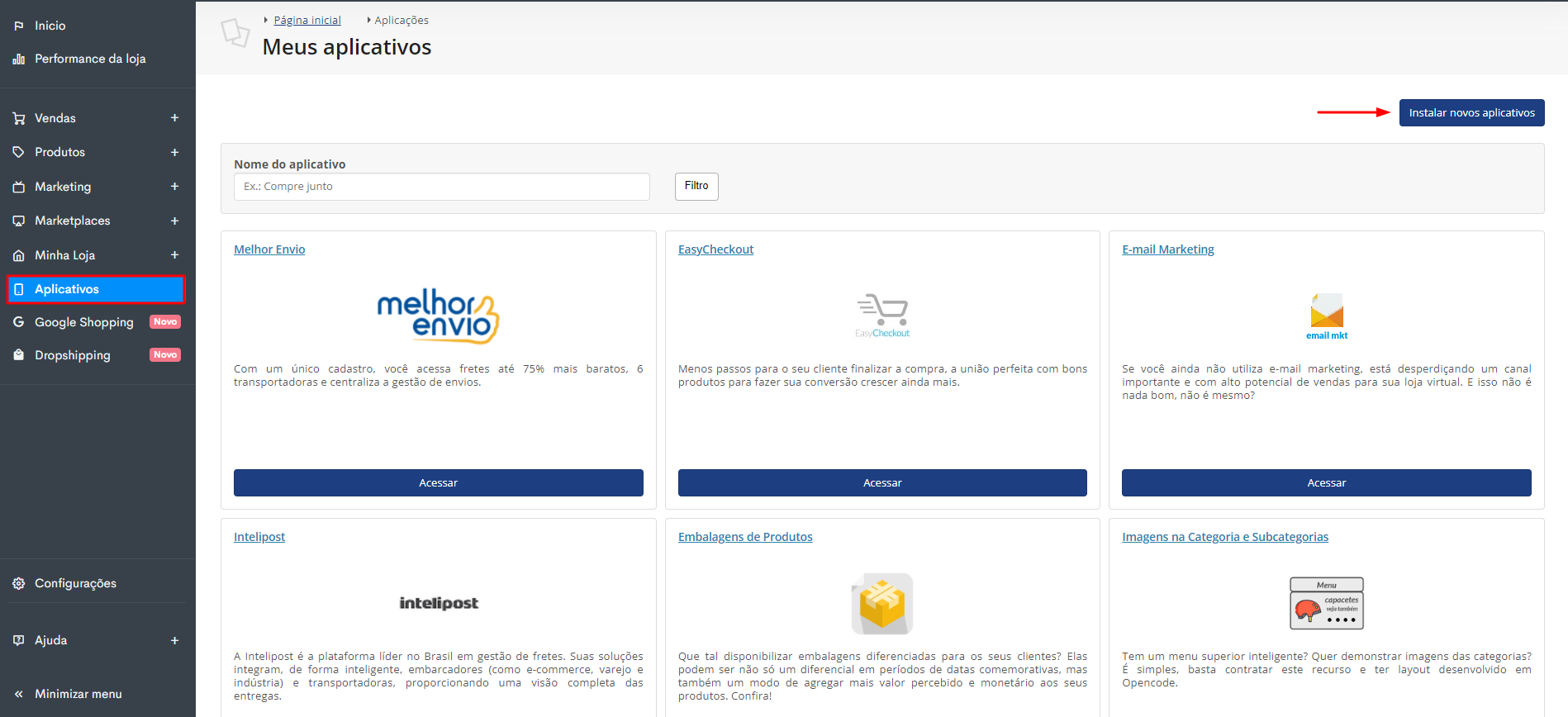Click the Minha Loja house icon
The height and width of the screenshot is (717, 1568).
click(x=19, y=255)
